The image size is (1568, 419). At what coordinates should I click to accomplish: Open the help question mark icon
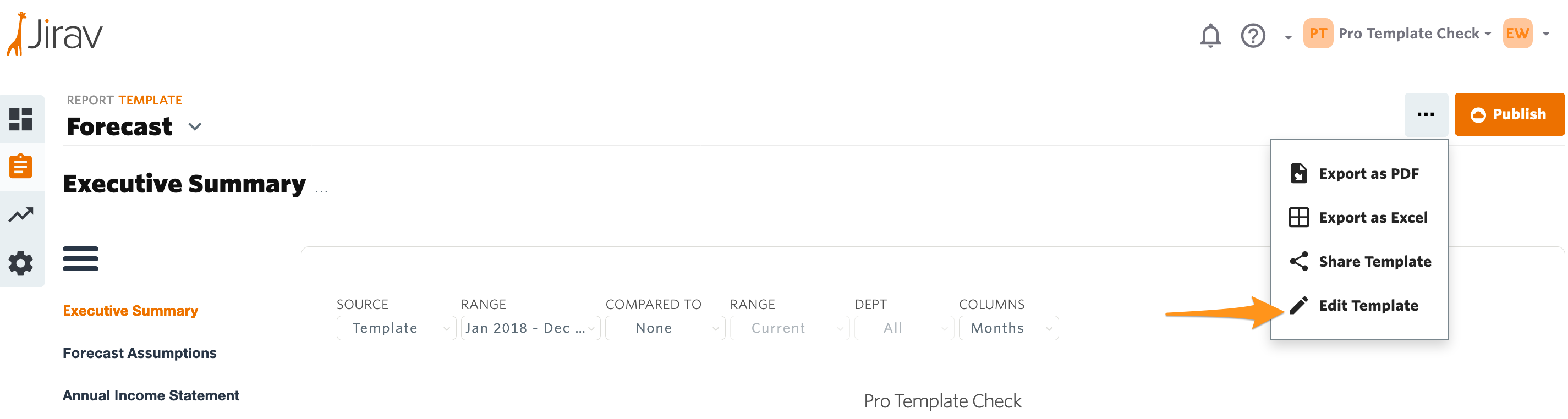tap(1253, 35)
